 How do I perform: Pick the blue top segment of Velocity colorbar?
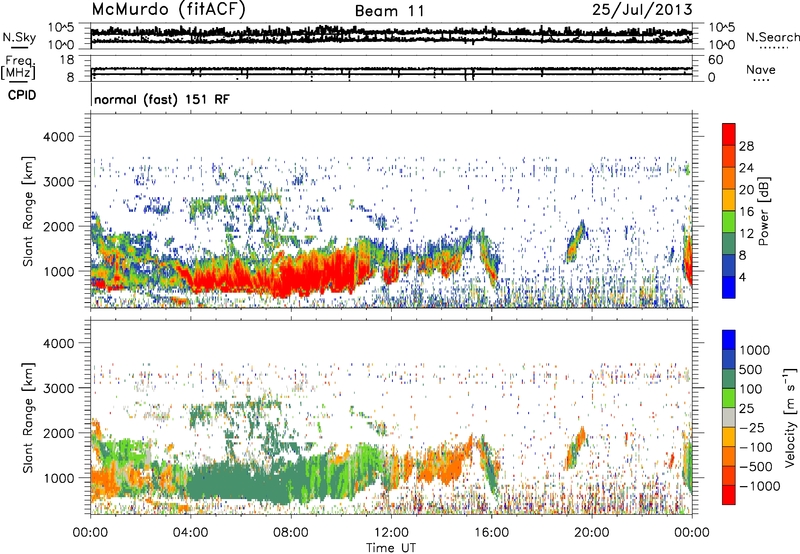click(729, 340)
